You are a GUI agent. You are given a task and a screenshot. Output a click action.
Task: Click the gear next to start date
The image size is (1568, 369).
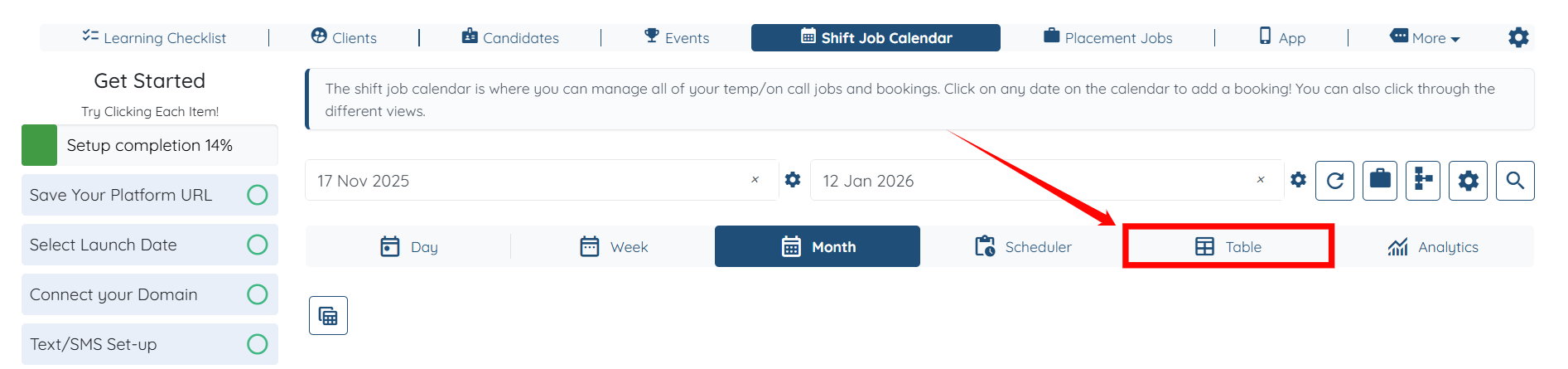pos(793,180)
